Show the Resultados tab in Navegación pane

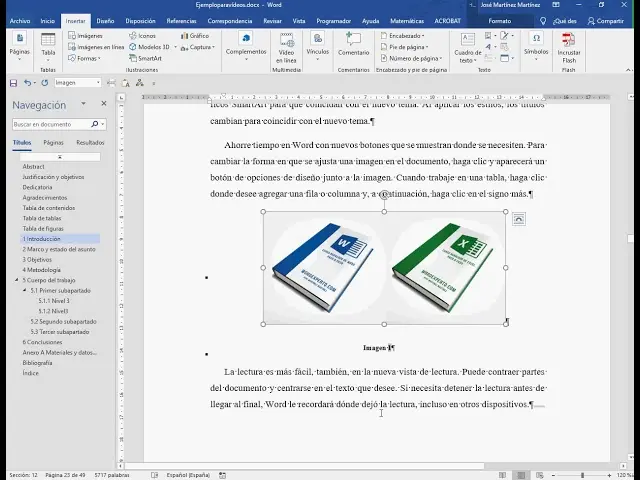[x=90, y=142]
